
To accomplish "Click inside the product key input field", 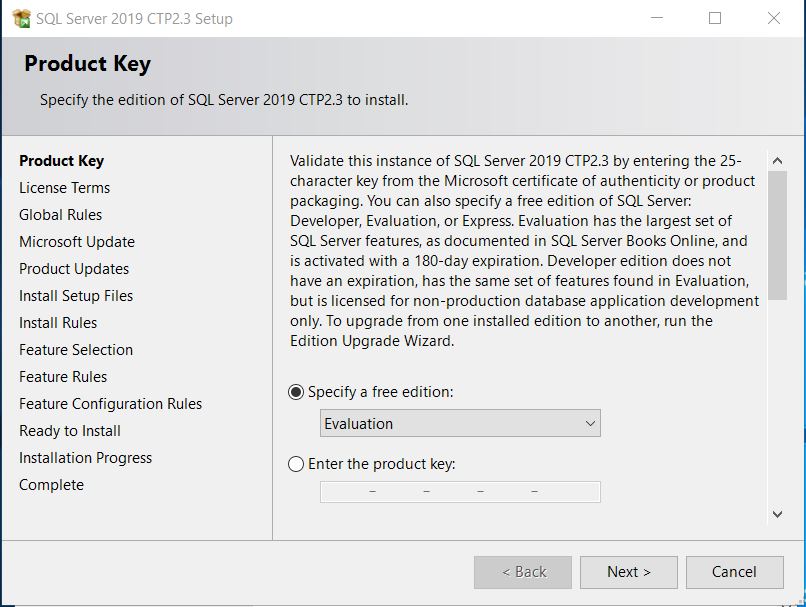I will 460,492.
